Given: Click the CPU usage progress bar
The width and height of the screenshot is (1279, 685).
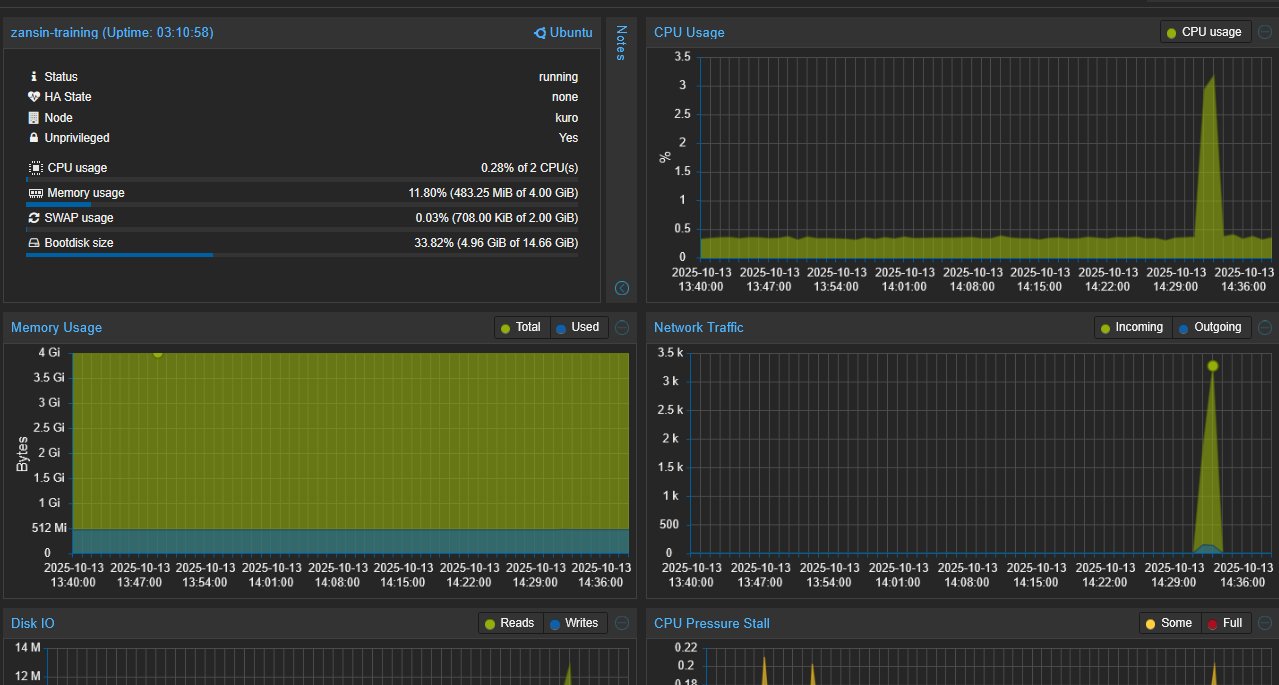Looking at the screenshot, I should pyautogui.click(x=302, y=179).
